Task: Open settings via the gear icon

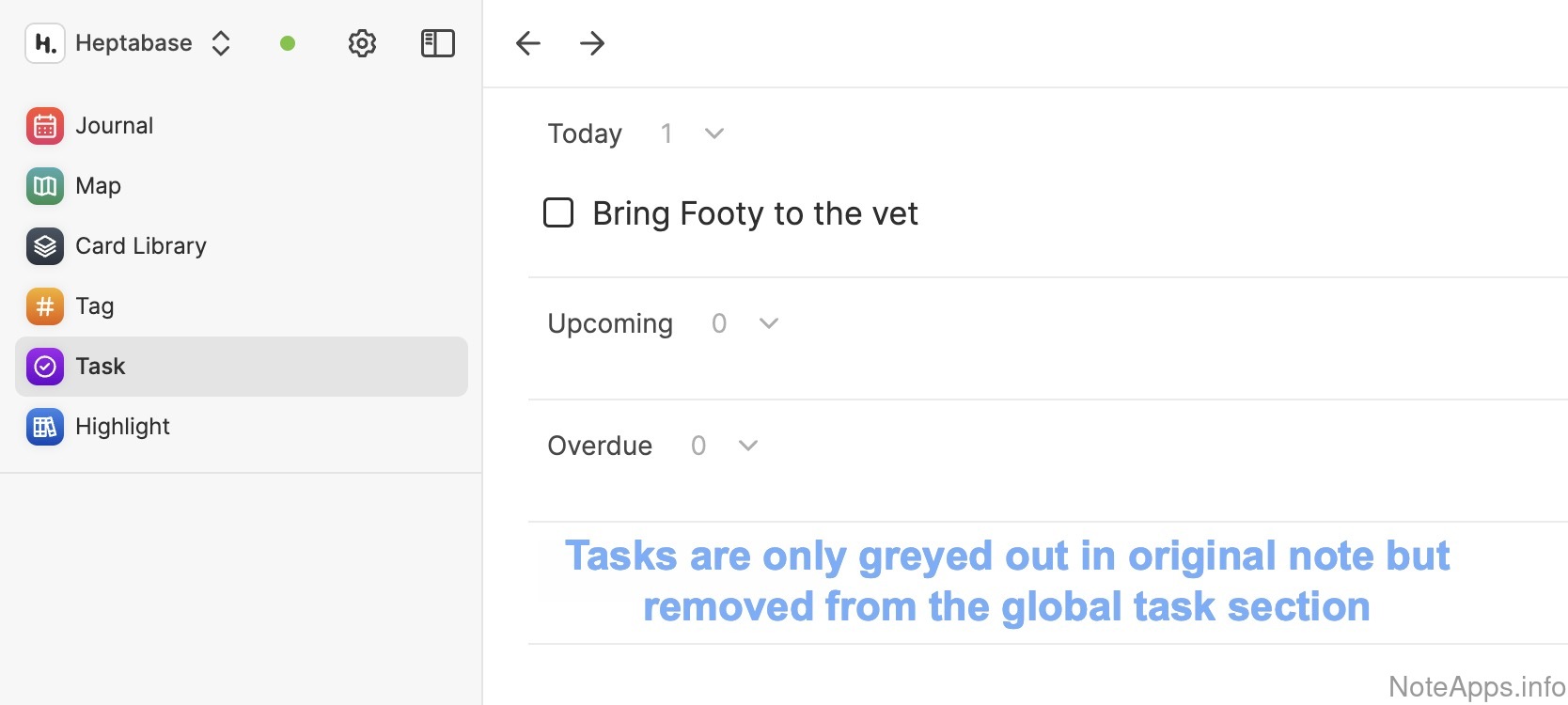Action: coord(362,43)
